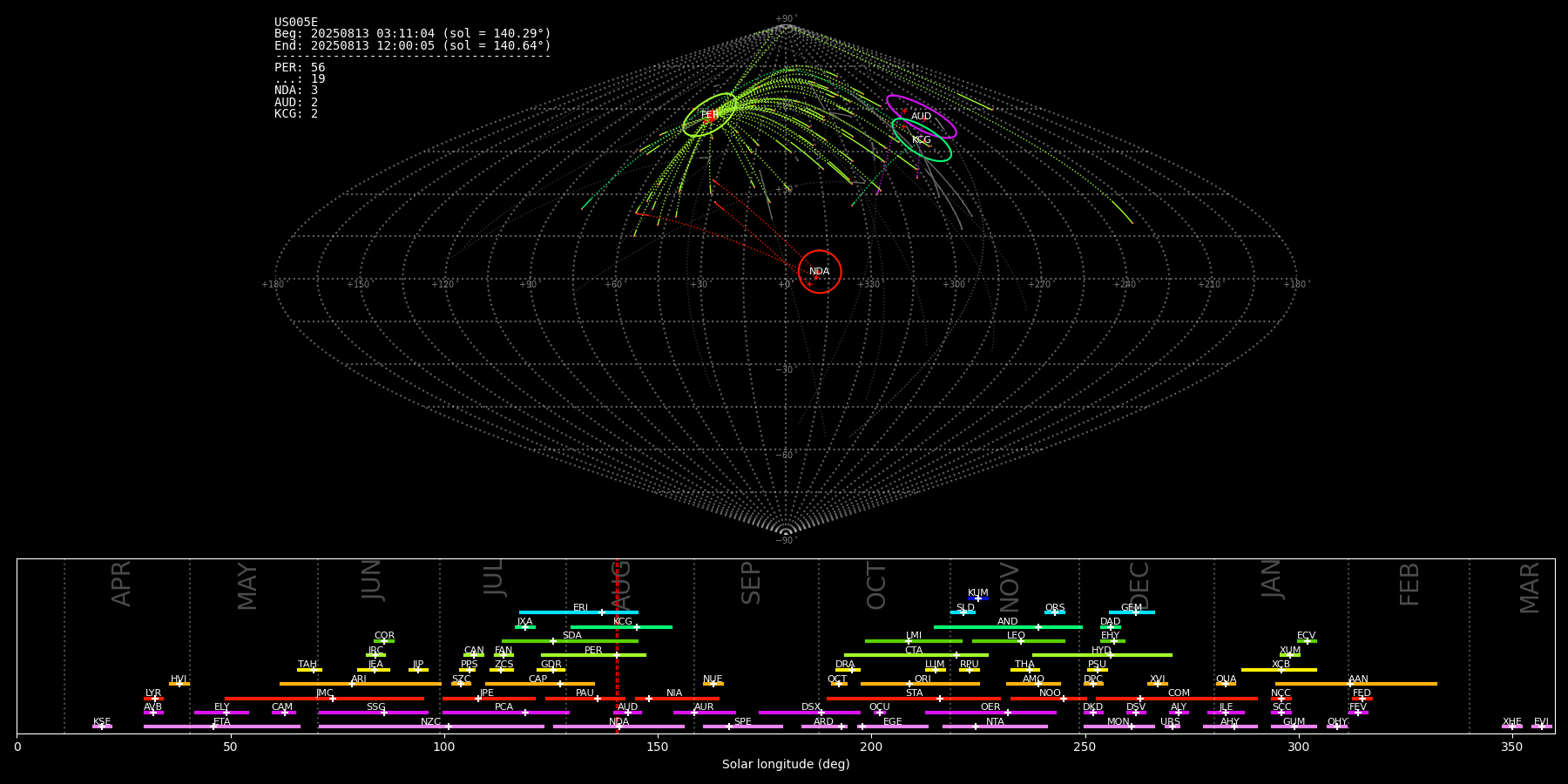Click the green KCG radiant ellipse on sky map
This screenshot has height=784, width=1568.
click(x=922, y=140)
